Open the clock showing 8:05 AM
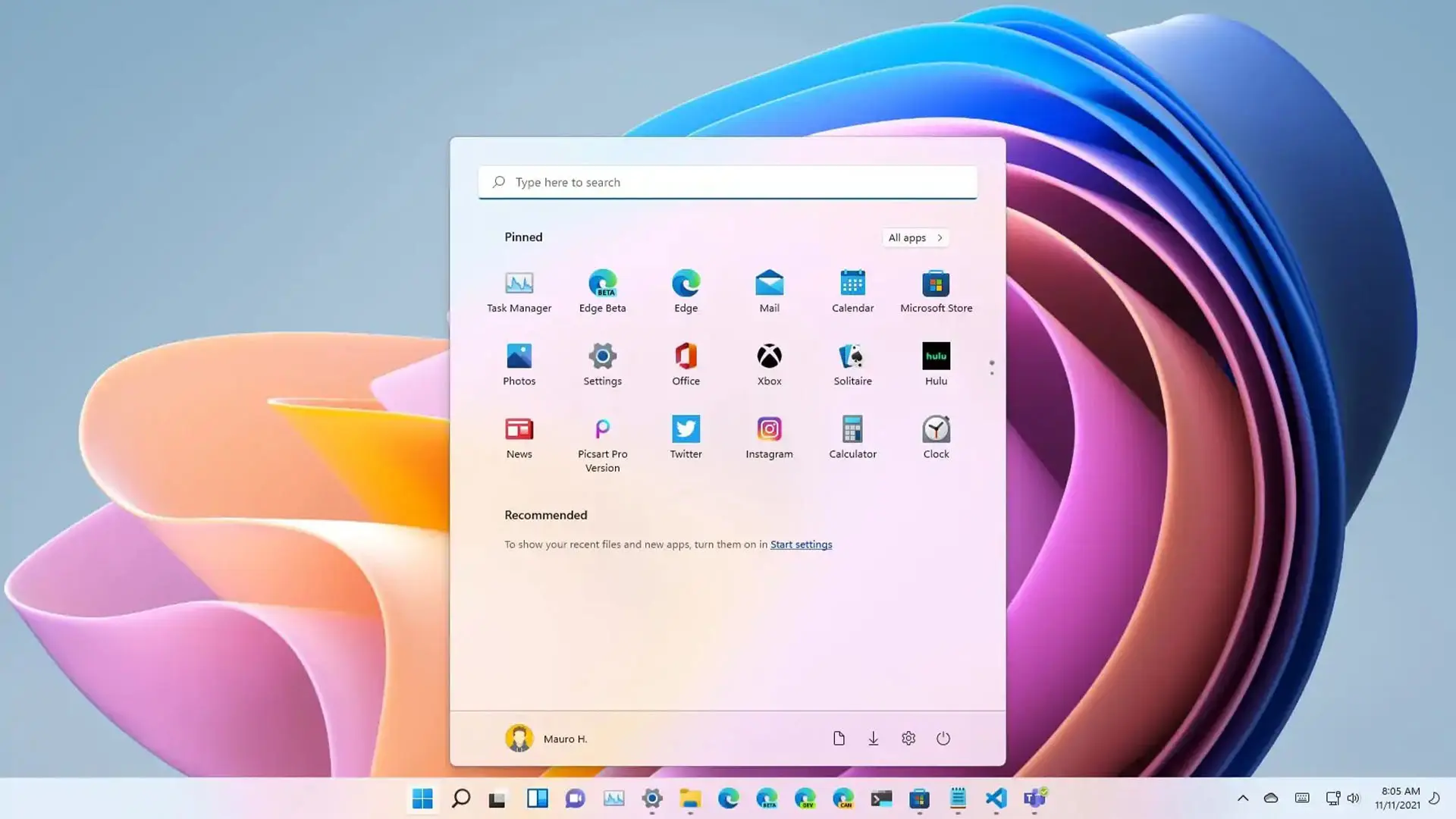 click(1398, 798)
